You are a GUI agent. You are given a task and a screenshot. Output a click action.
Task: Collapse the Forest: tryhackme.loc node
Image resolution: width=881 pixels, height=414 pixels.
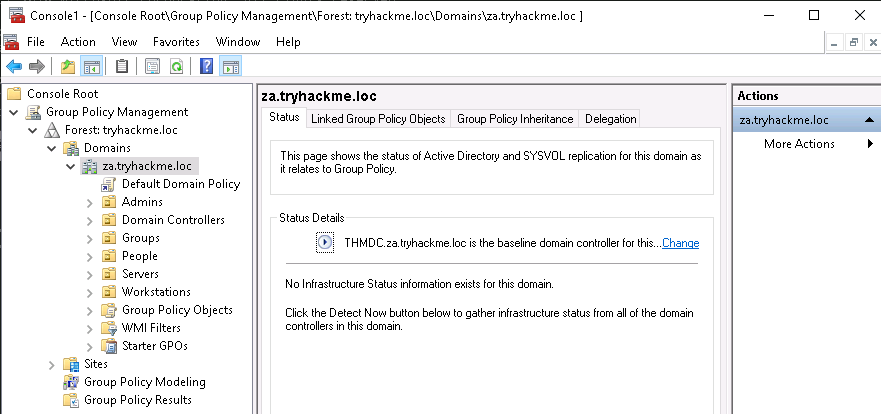coord(33,130)
